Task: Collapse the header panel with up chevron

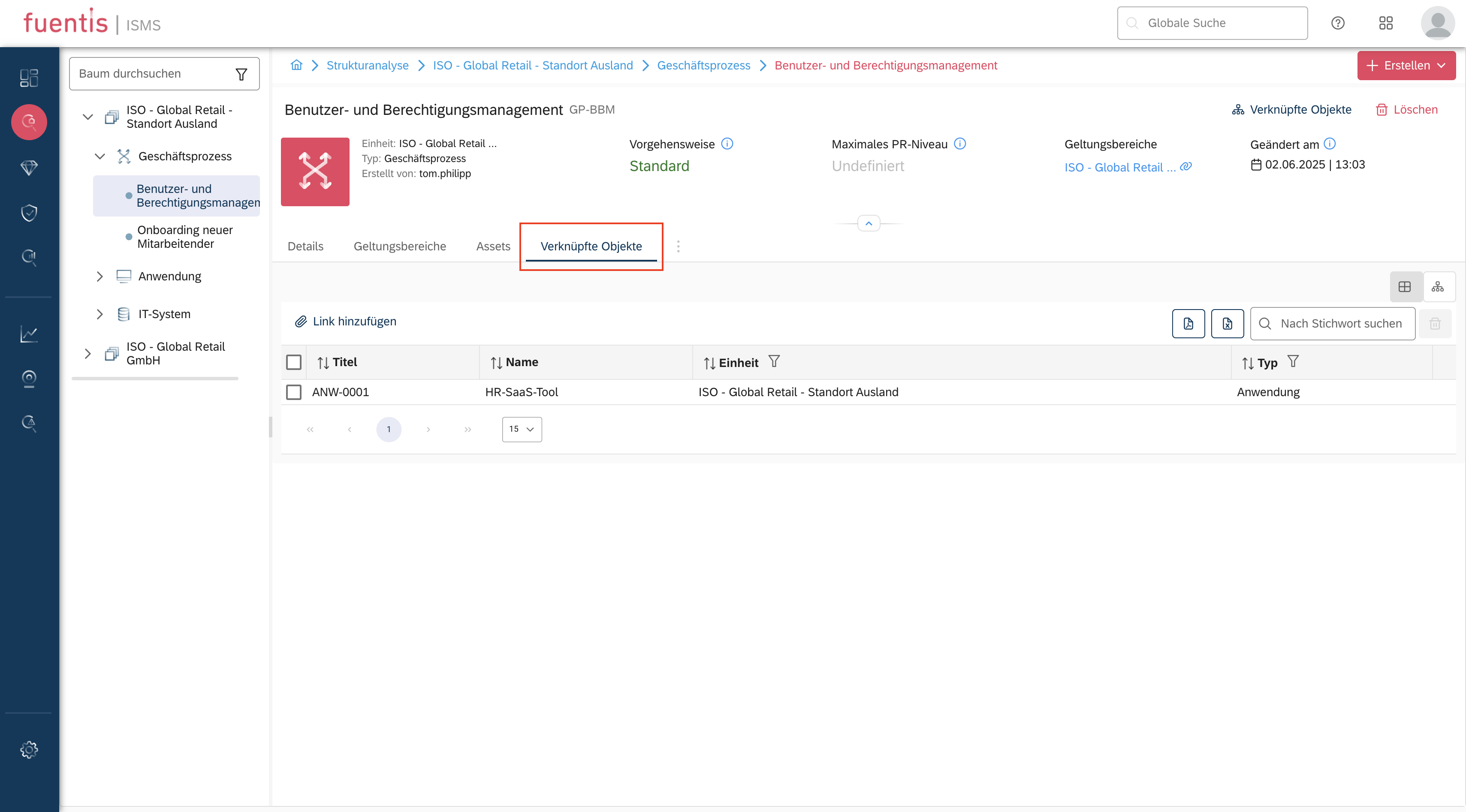Action: pos(869,224)
